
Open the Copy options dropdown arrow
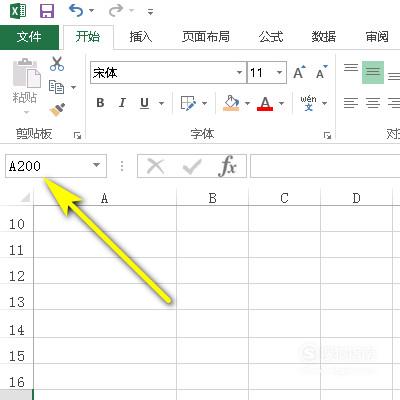(x=73, y=88)
